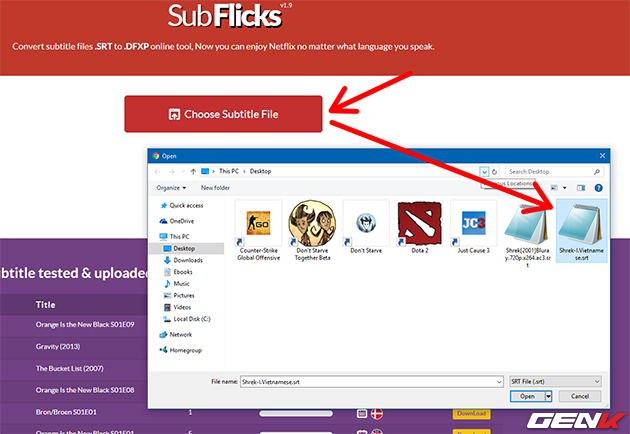Open Downloads in the navigation tree
Screen dimensions: 630x434
[x=183, y=260]
